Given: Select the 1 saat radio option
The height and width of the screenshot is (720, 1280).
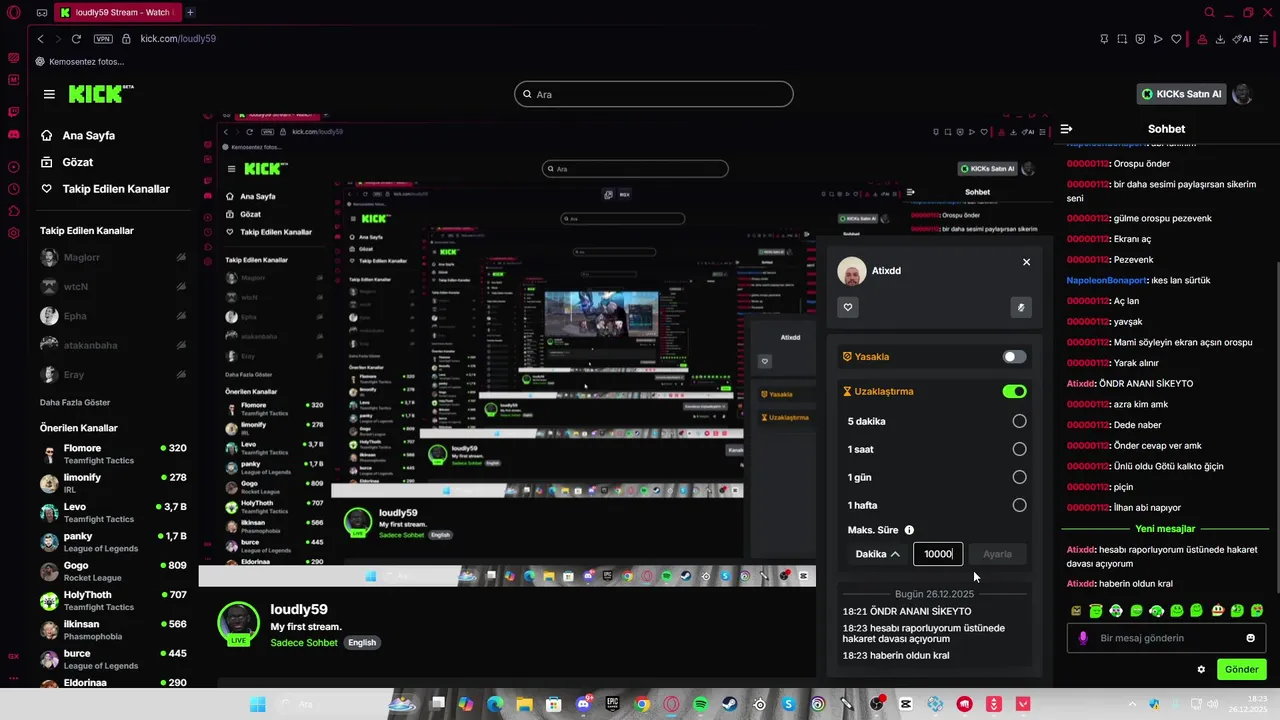Looking at the screenshot, I should pyautogui.click(x=1019, y=449).
